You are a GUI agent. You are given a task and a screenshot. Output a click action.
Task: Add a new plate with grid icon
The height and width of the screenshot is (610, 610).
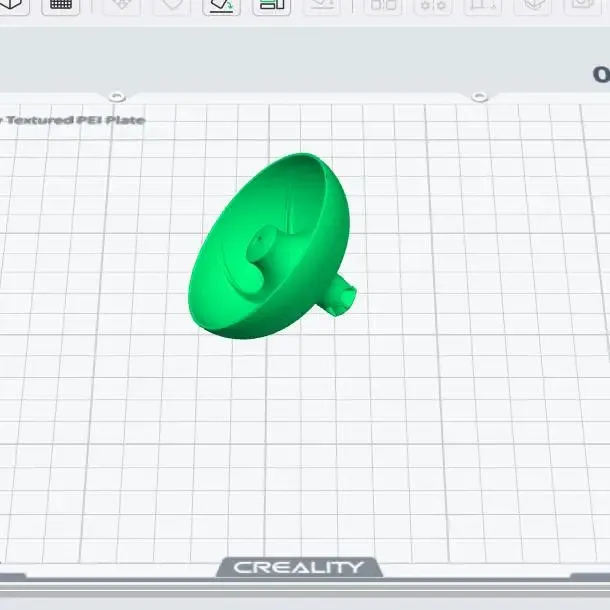coord(61,5)
